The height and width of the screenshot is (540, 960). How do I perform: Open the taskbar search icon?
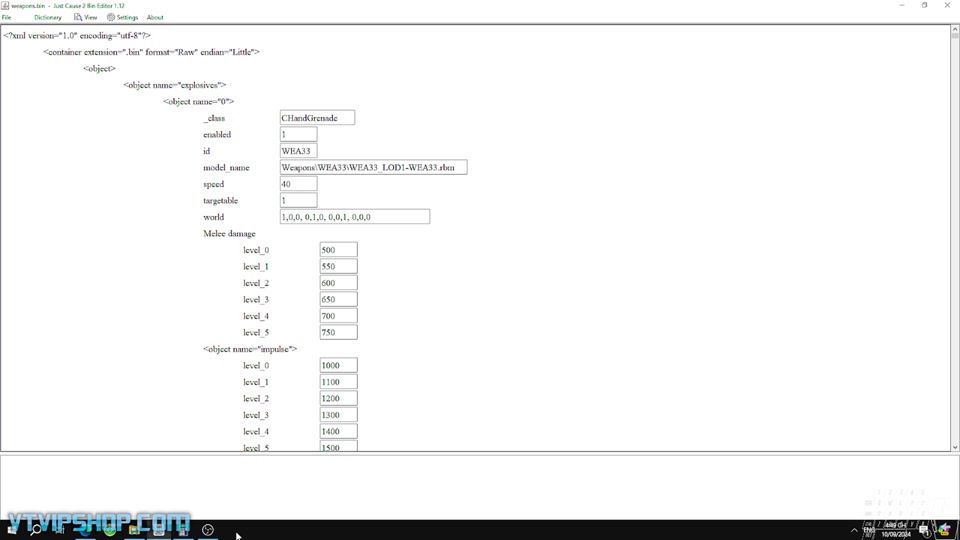coord(35,530)
